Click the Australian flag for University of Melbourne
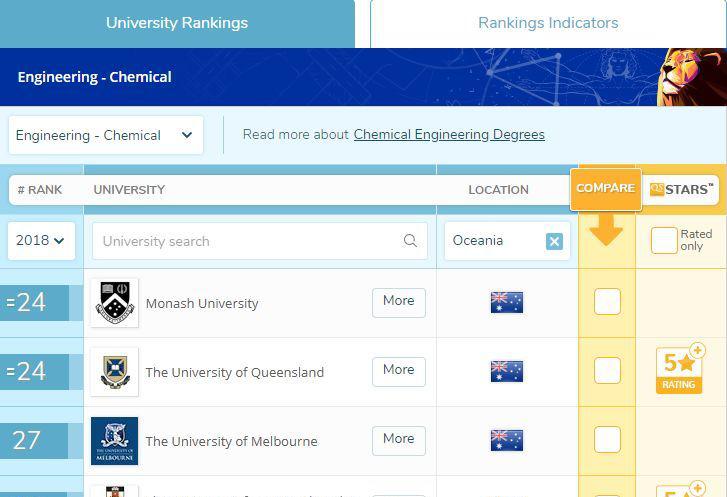Viewport: 727px width, 497px height. pyautogui.click(x=507, y=440)
